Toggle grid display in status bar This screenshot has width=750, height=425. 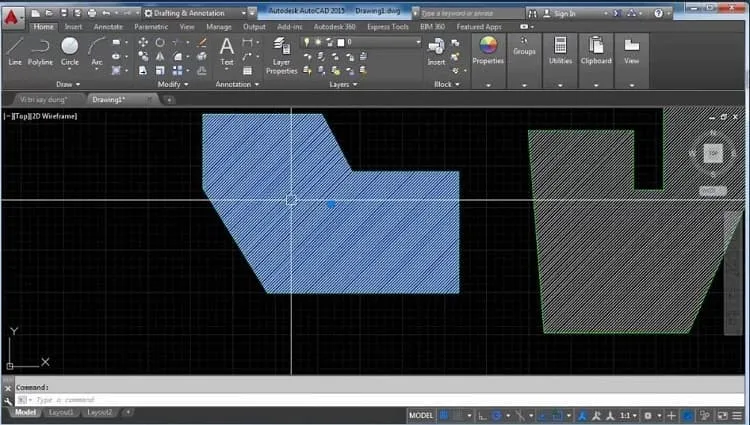(x=444, y=415)
